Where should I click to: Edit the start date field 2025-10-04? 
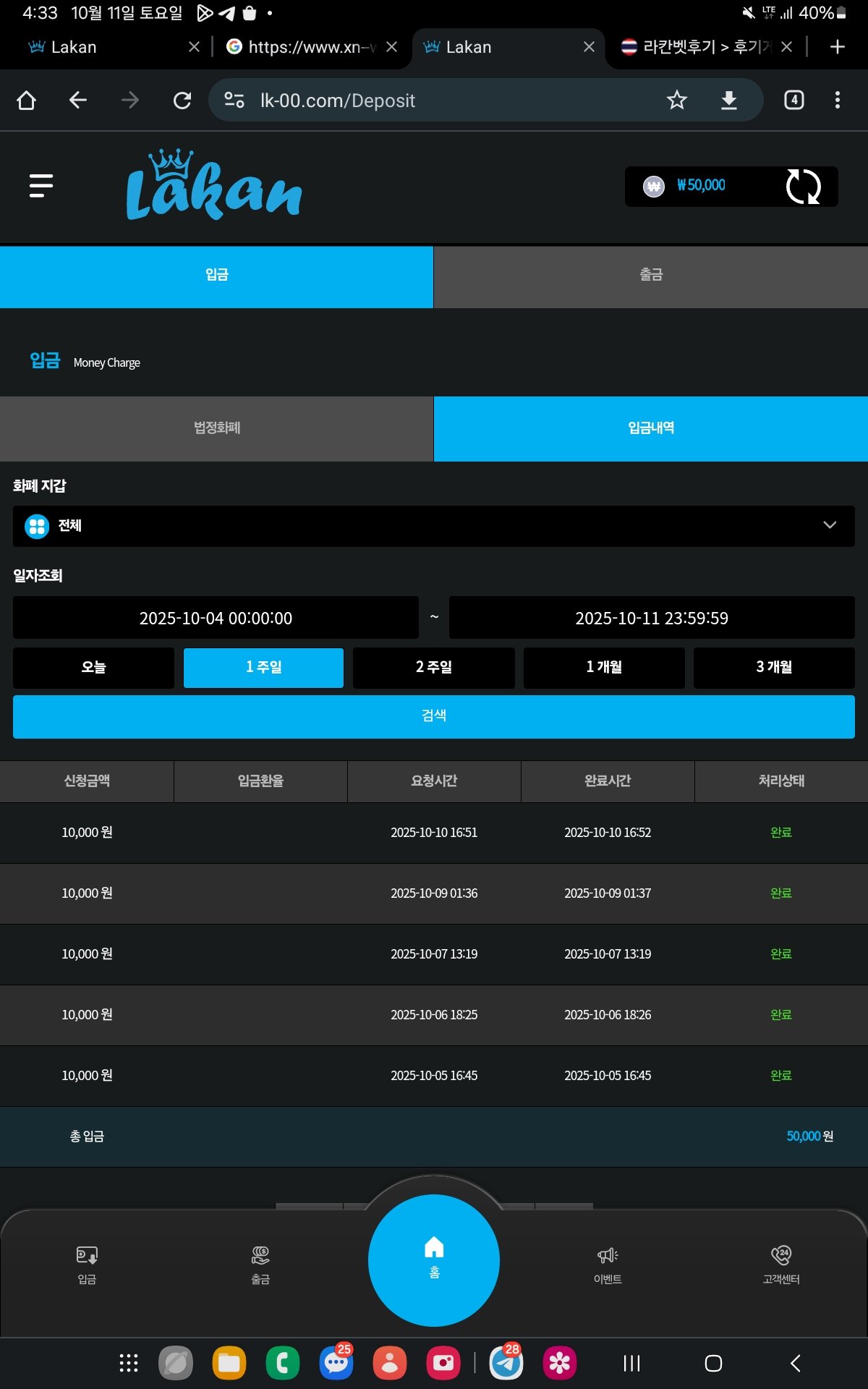(x=216, y=618)
